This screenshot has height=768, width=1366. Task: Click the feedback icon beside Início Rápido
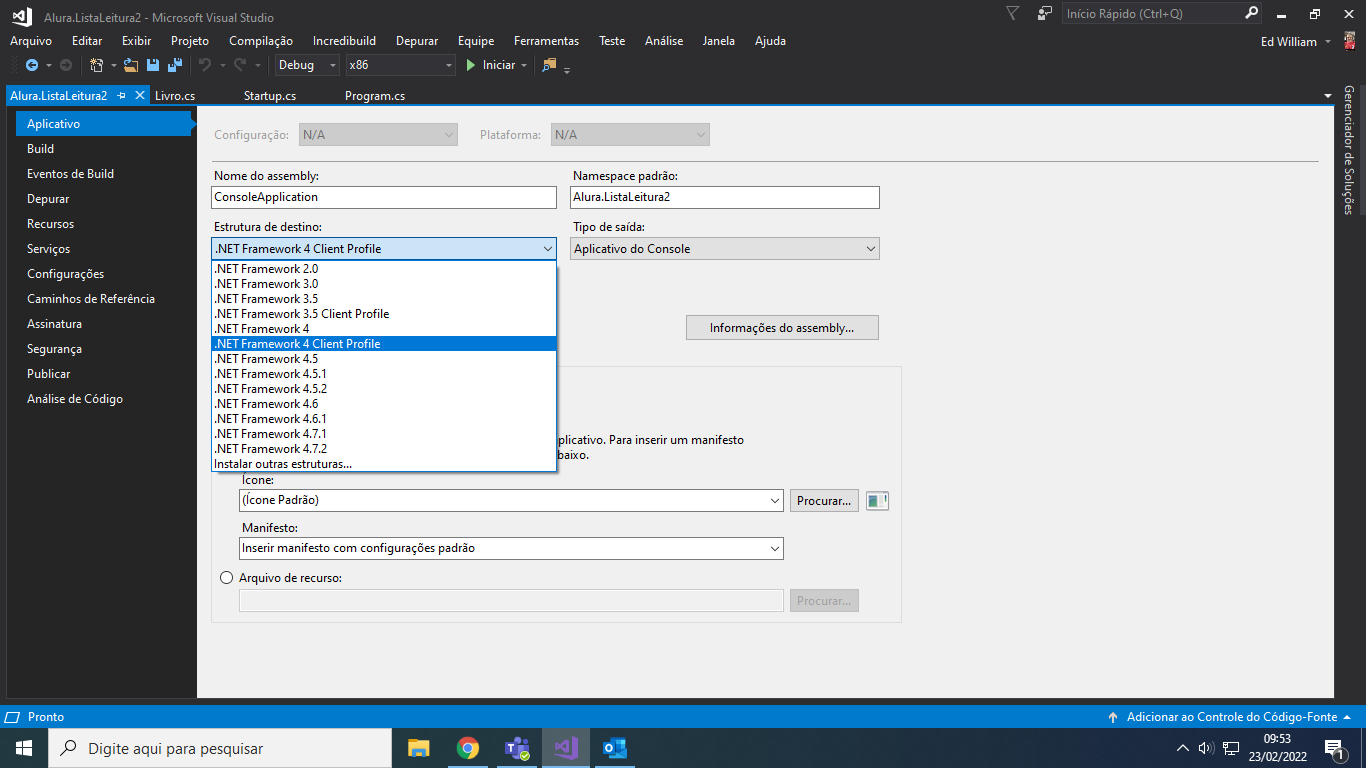[x=1045, y=14]
